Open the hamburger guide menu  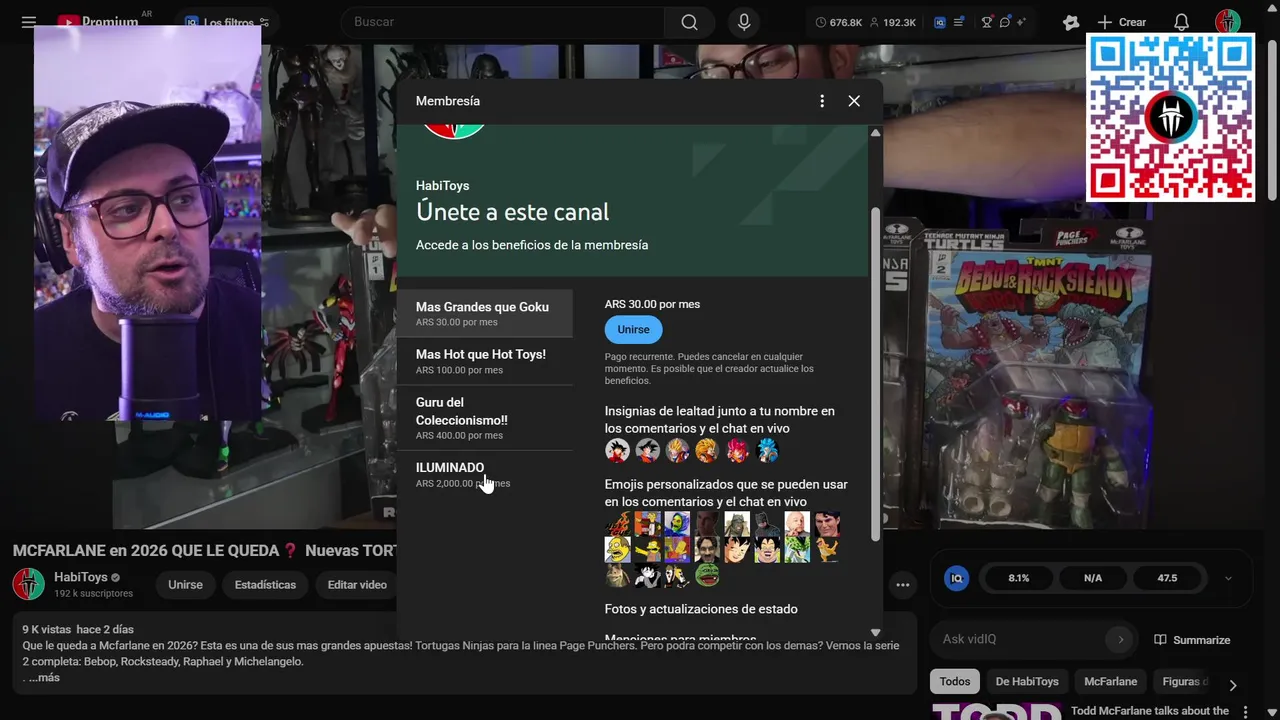click(29, 22)
